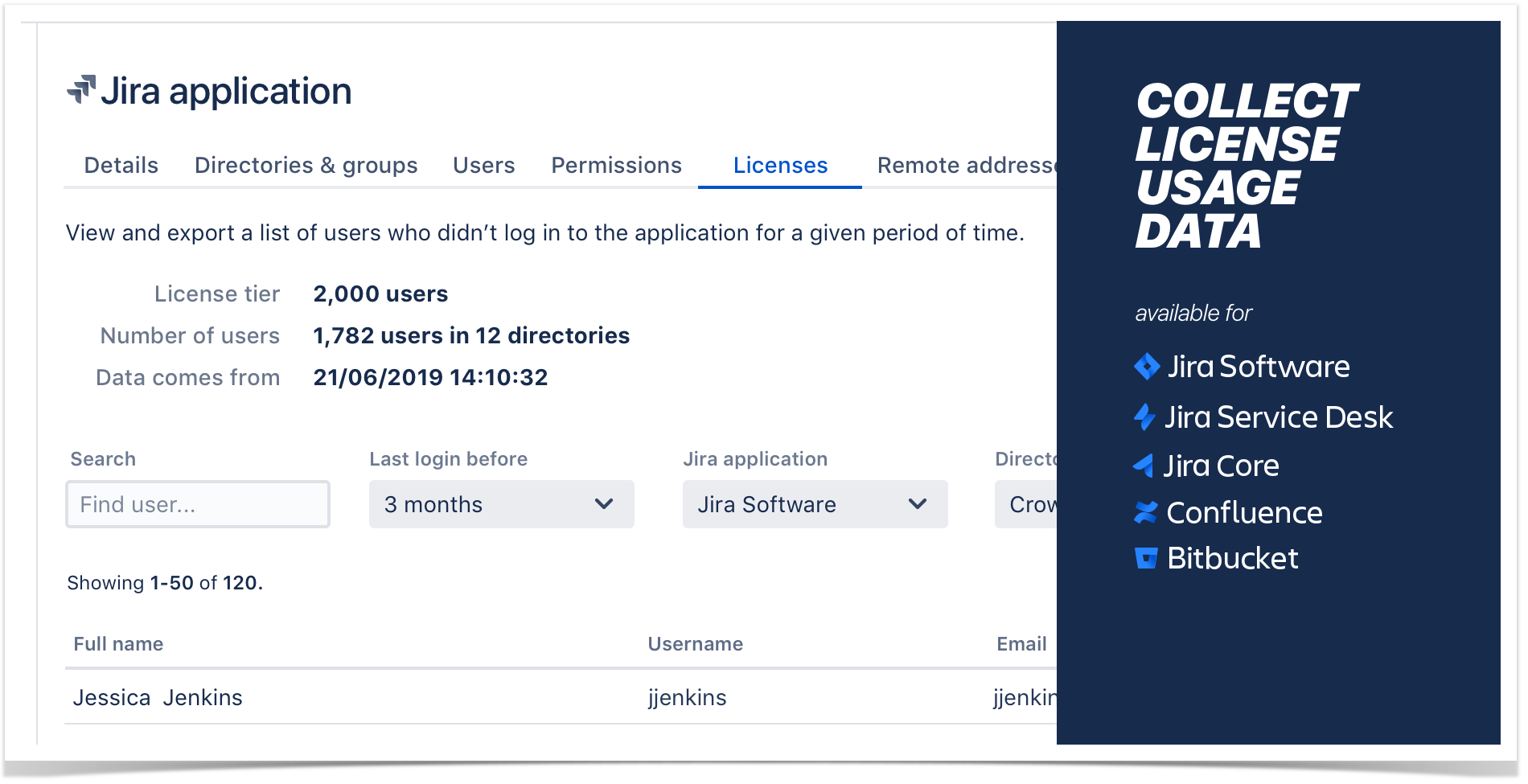
Task: Click the Jira Software diamond icon
Action: 1147,367
